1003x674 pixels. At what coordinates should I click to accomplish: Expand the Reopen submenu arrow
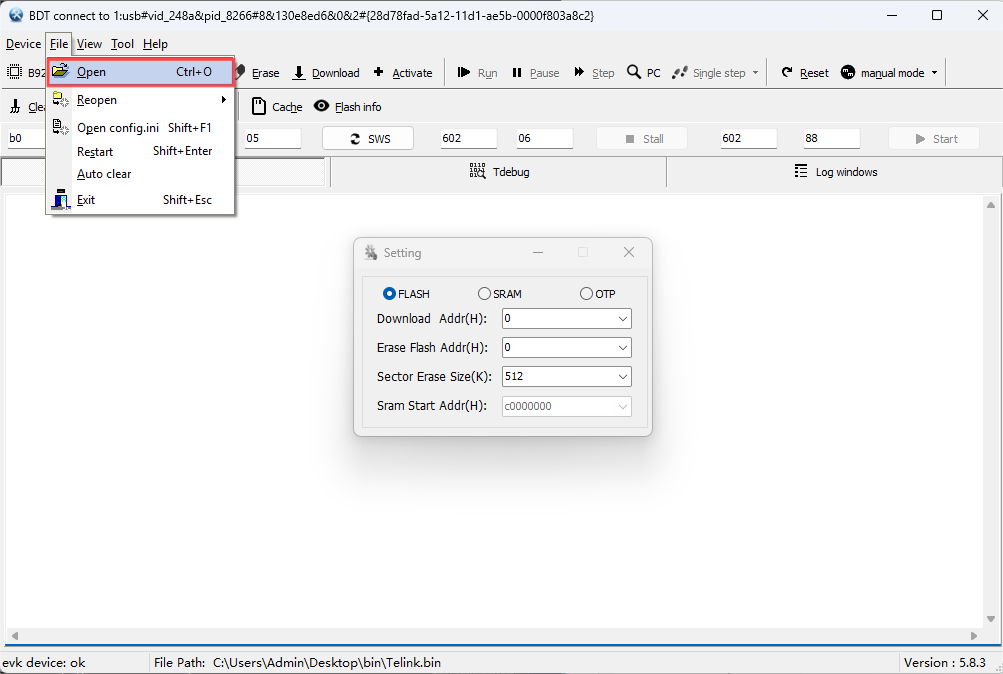(224, 99)
